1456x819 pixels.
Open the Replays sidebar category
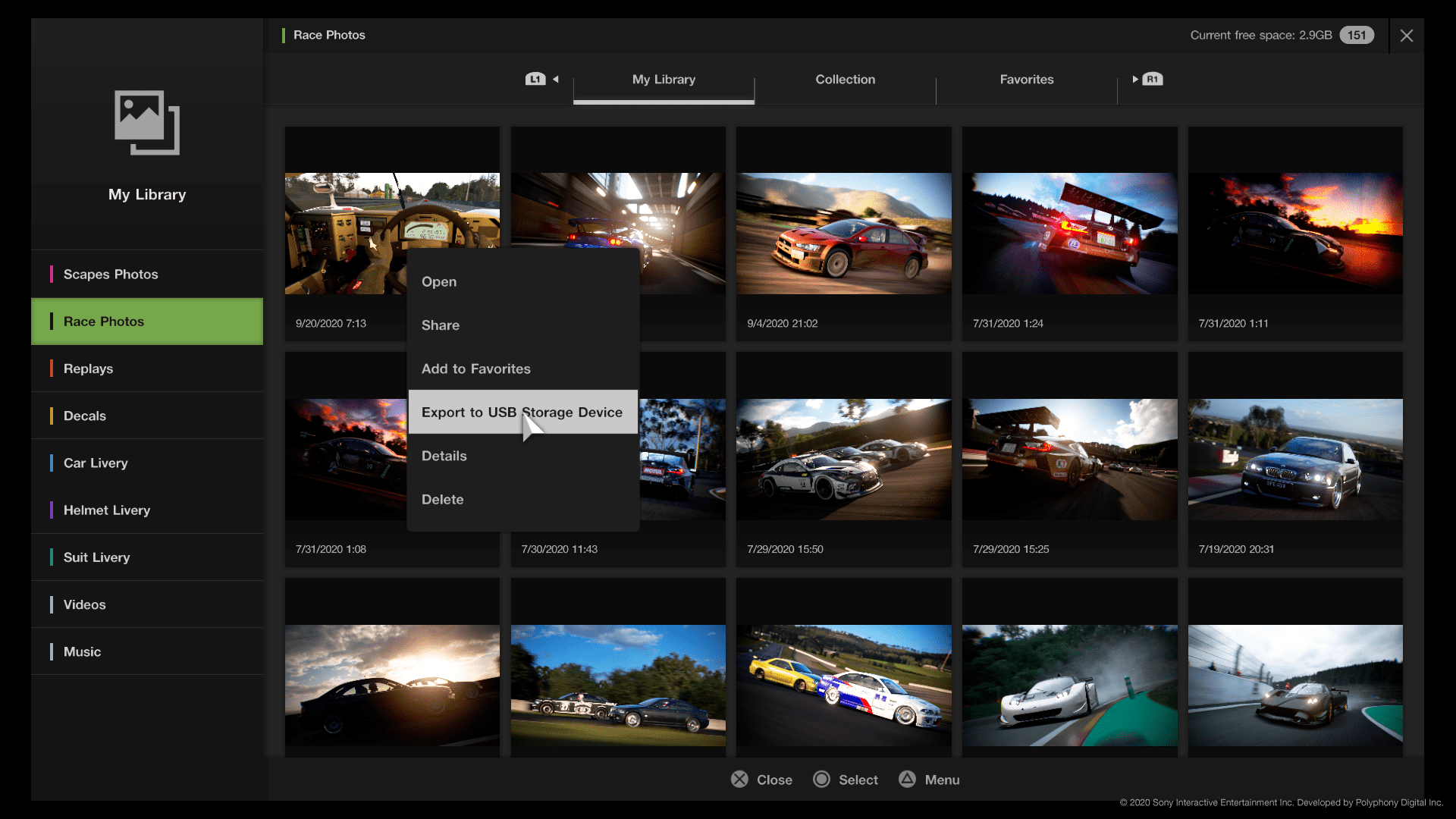point(147,369)
